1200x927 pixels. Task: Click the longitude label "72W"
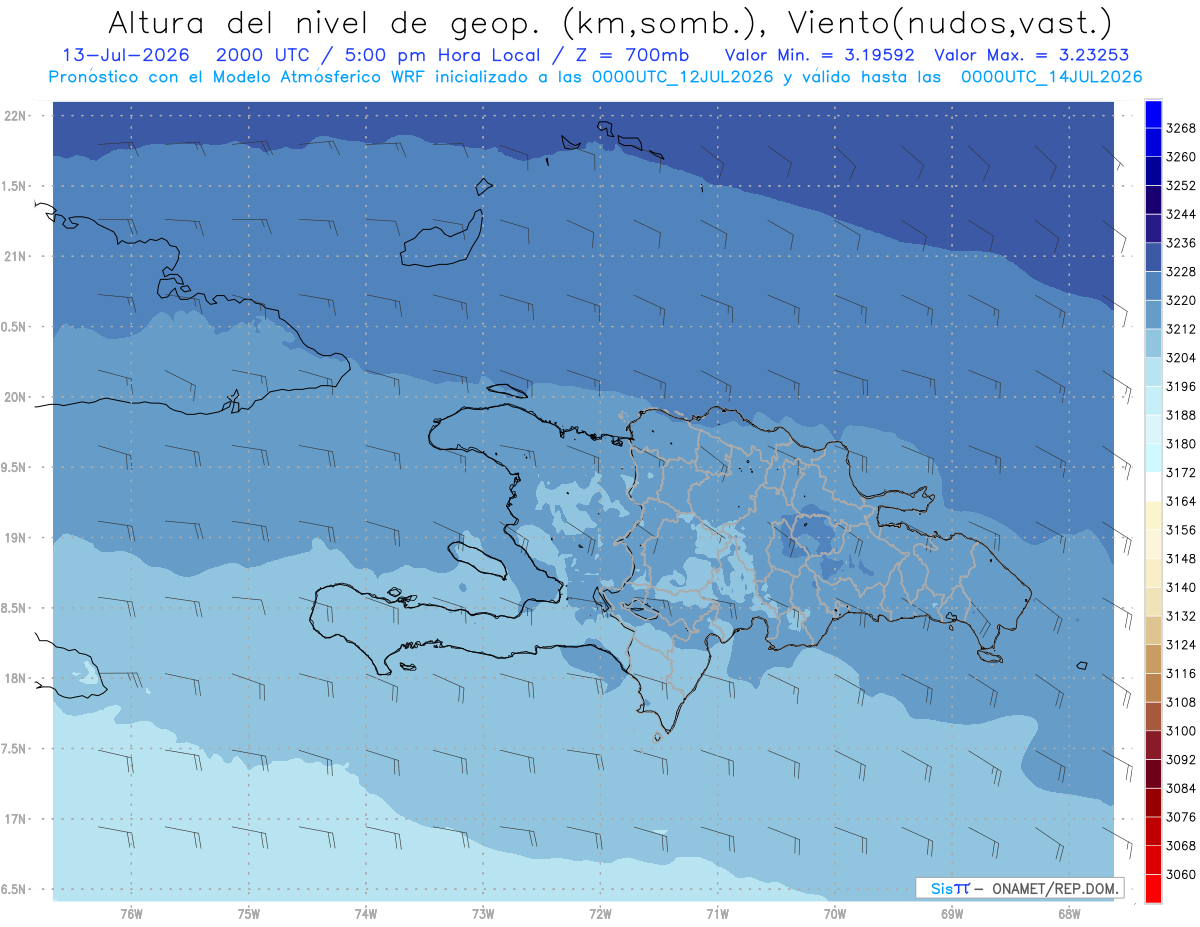coord(600,914)
